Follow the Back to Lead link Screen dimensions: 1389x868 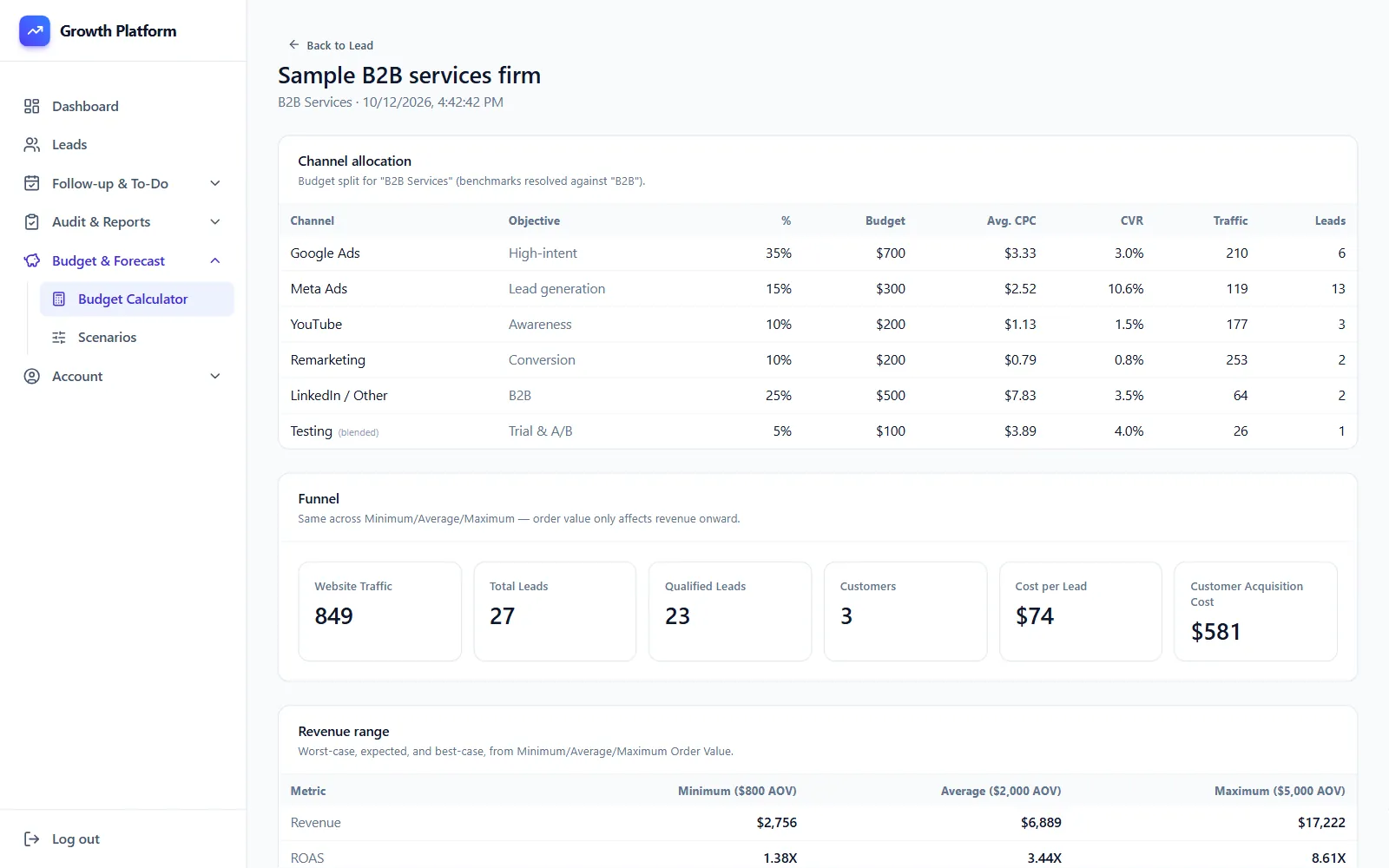tap(331, 45)
